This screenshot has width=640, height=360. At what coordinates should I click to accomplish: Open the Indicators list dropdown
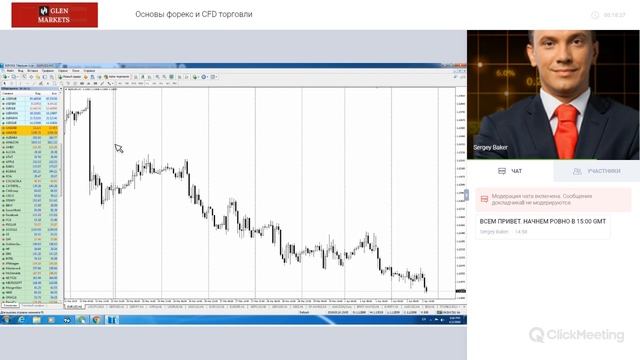pyautogui.click(x=195, y=77)
